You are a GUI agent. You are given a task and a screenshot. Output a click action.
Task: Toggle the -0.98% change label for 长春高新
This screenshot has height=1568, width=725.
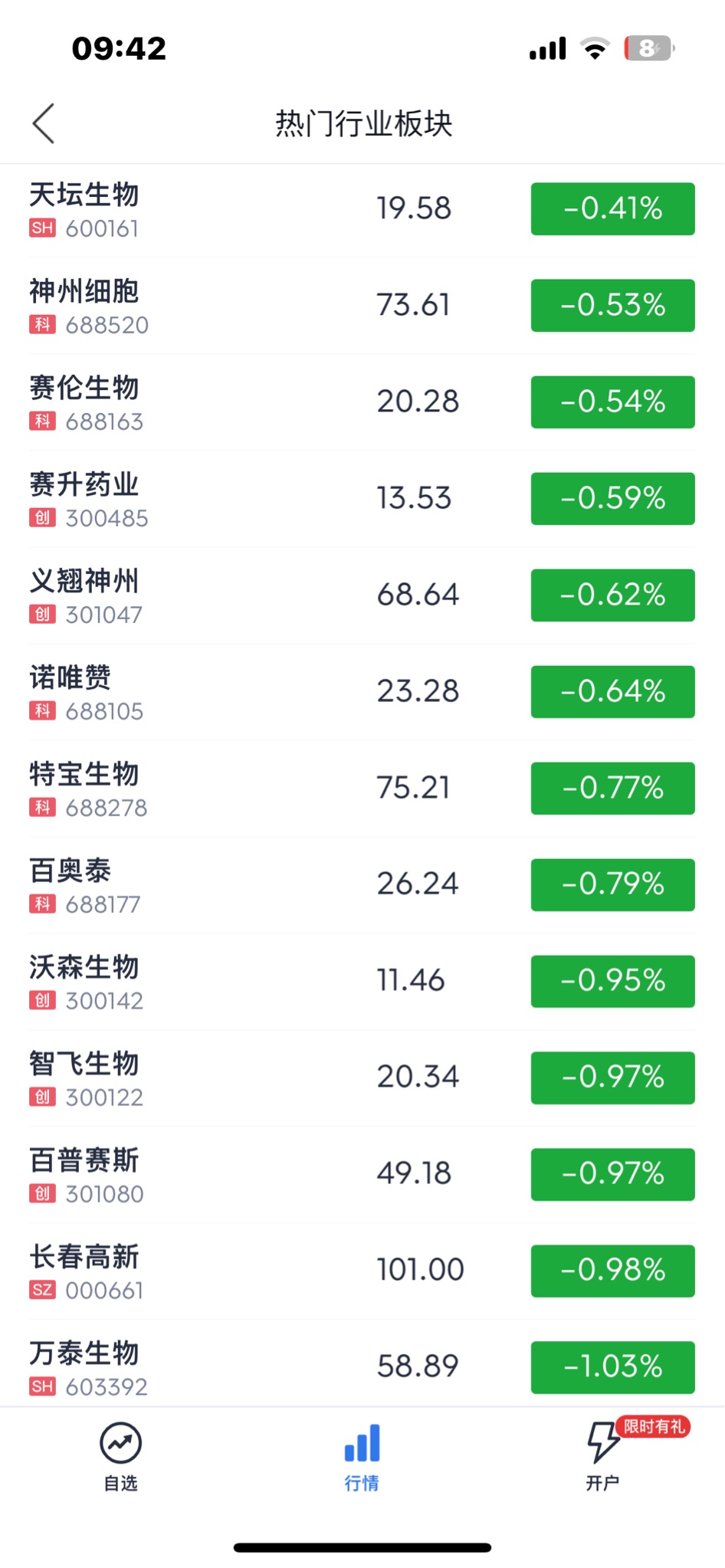(x=613, y=1271)
